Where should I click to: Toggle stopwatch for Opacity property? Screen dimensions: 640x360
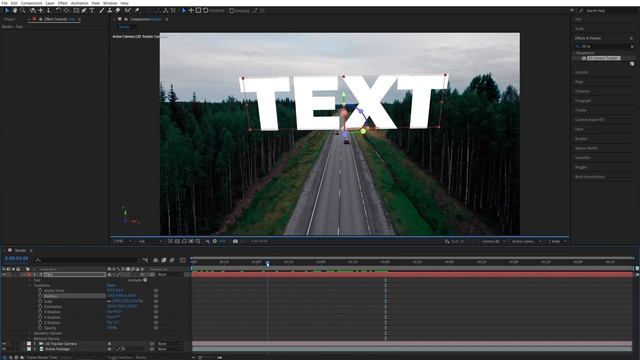tap(40, 328)
